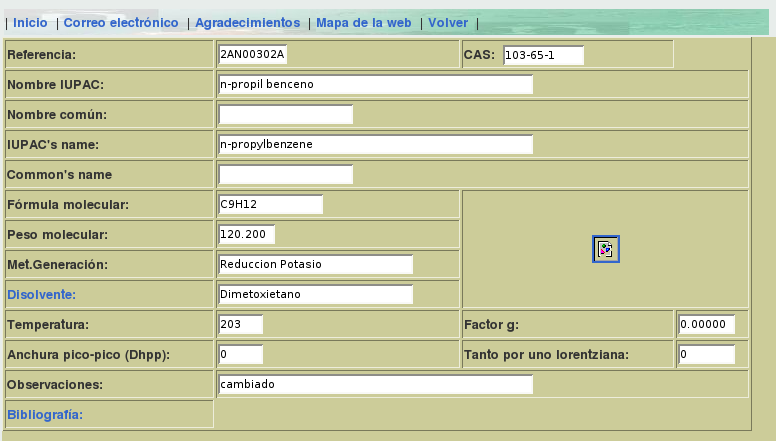Image resolution: width=776 pixels, height=441 pixels.
Task: Focus the IUPAC's name field
Action: click(x=375, y=144)
